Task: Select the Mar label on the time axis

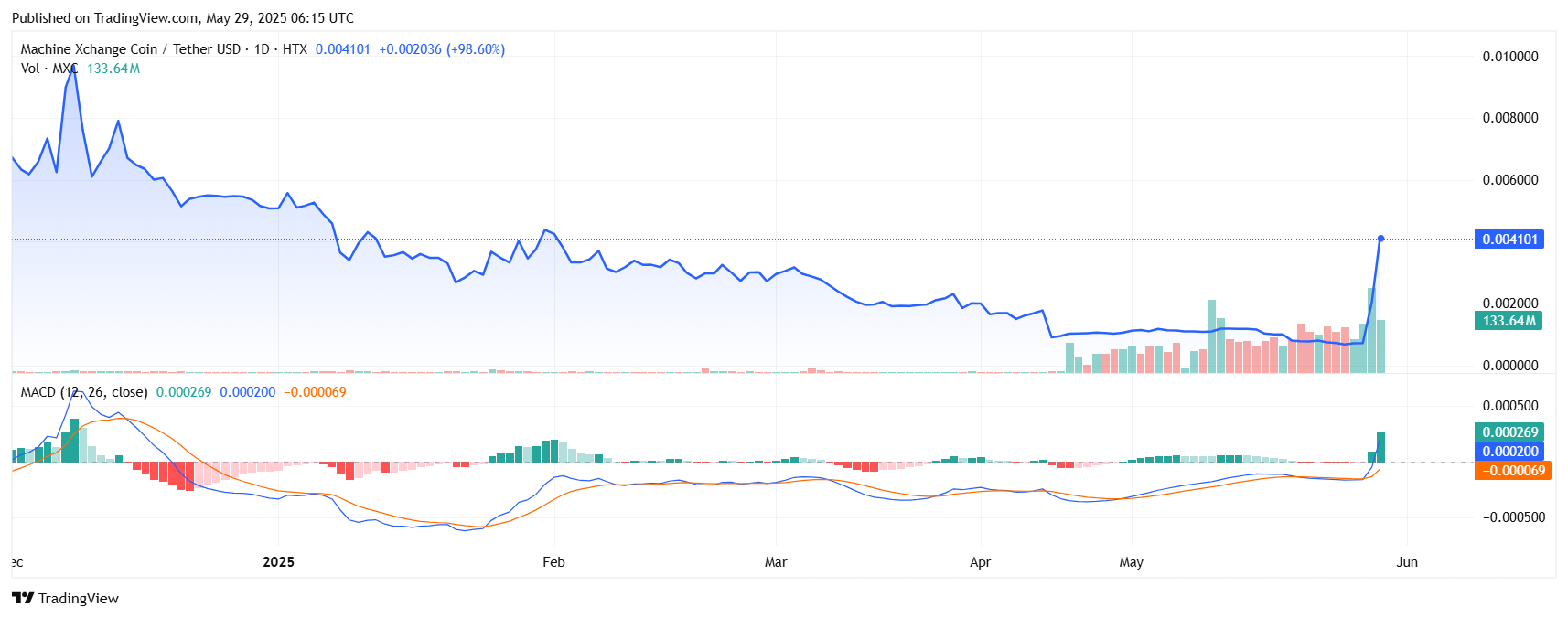Action: [x=776, y=562]
